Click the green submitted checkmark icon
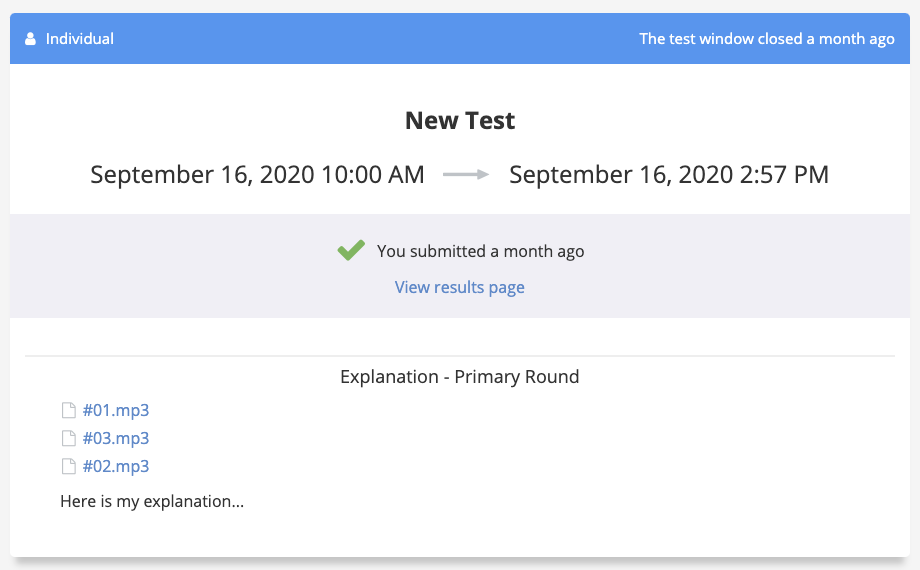 [x=351, y=250]
